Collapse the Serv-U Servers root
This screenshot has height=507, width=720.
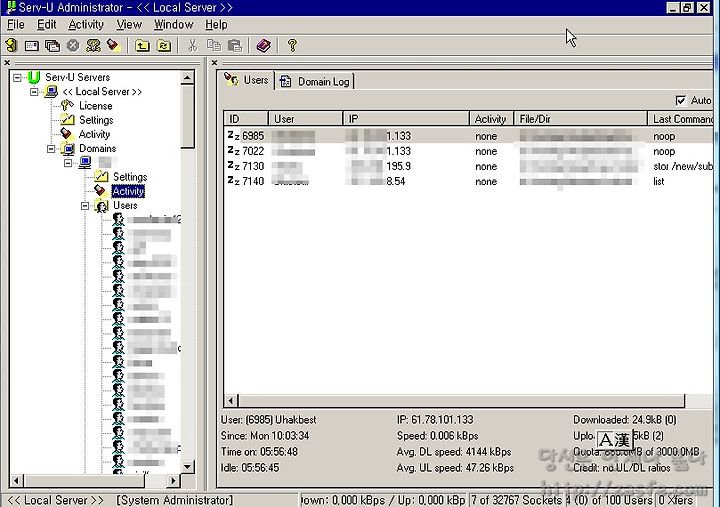click(17, 77)
